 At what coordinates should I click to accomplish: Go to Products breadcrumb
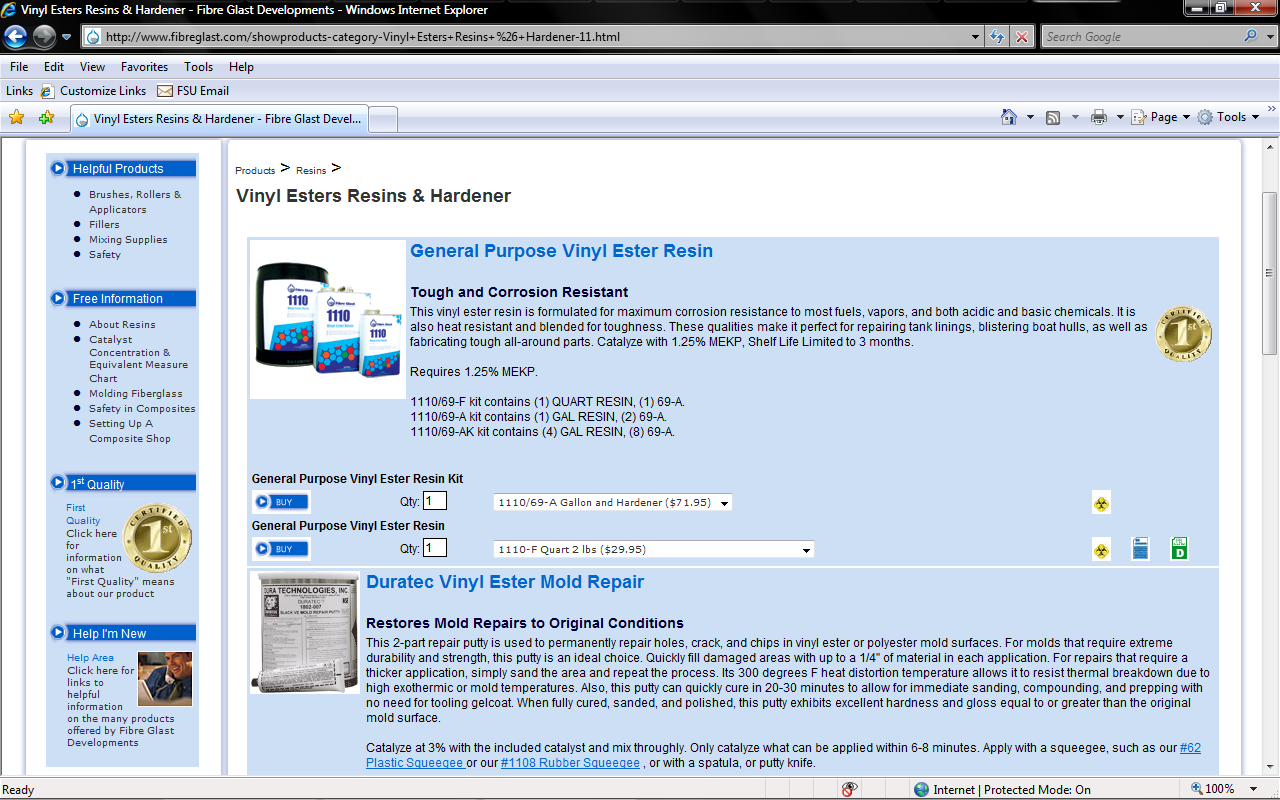[255, 171]
